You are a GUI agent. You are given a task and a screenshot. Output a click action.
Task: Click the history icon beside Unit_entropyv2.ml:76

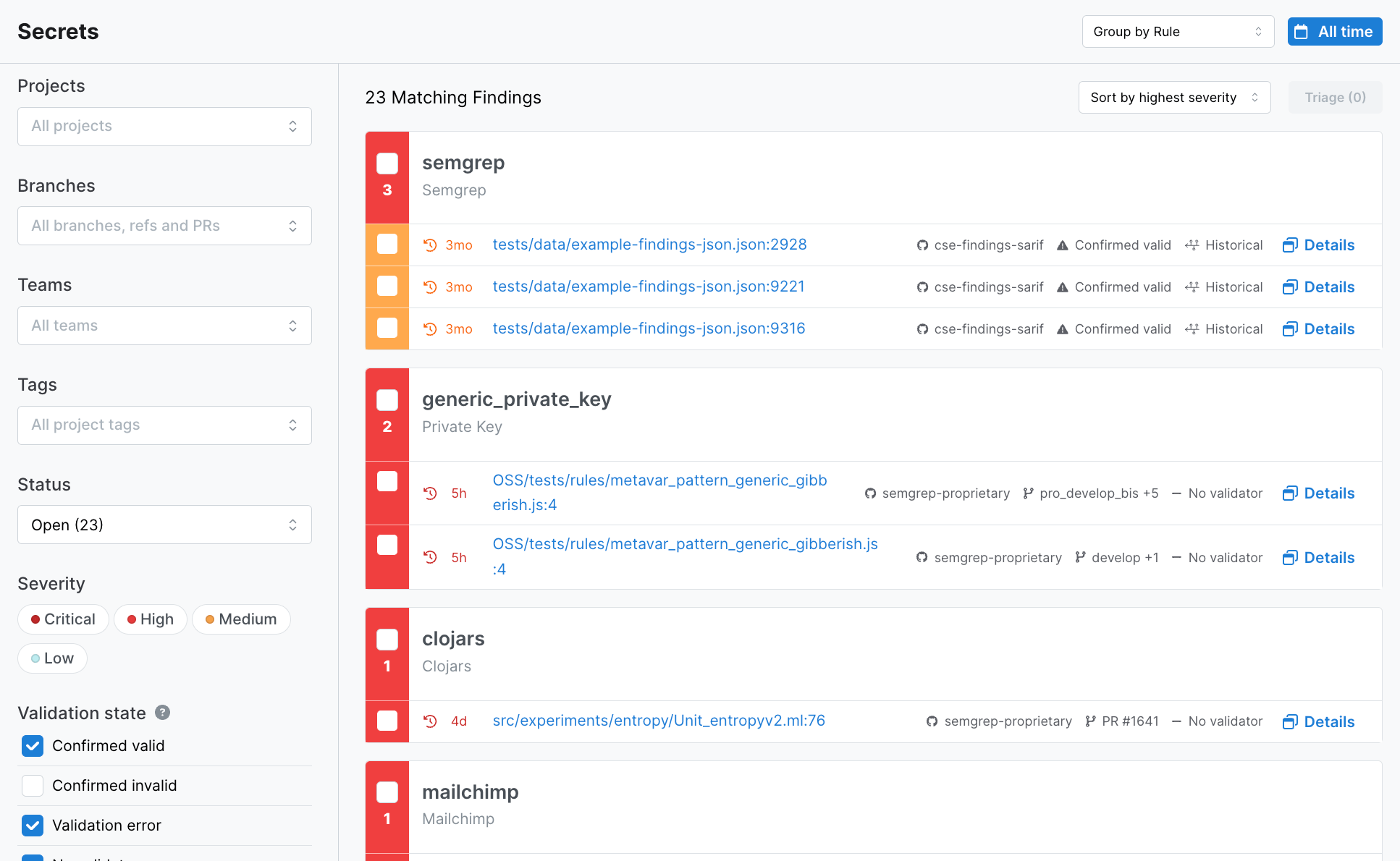click(430, 721)
